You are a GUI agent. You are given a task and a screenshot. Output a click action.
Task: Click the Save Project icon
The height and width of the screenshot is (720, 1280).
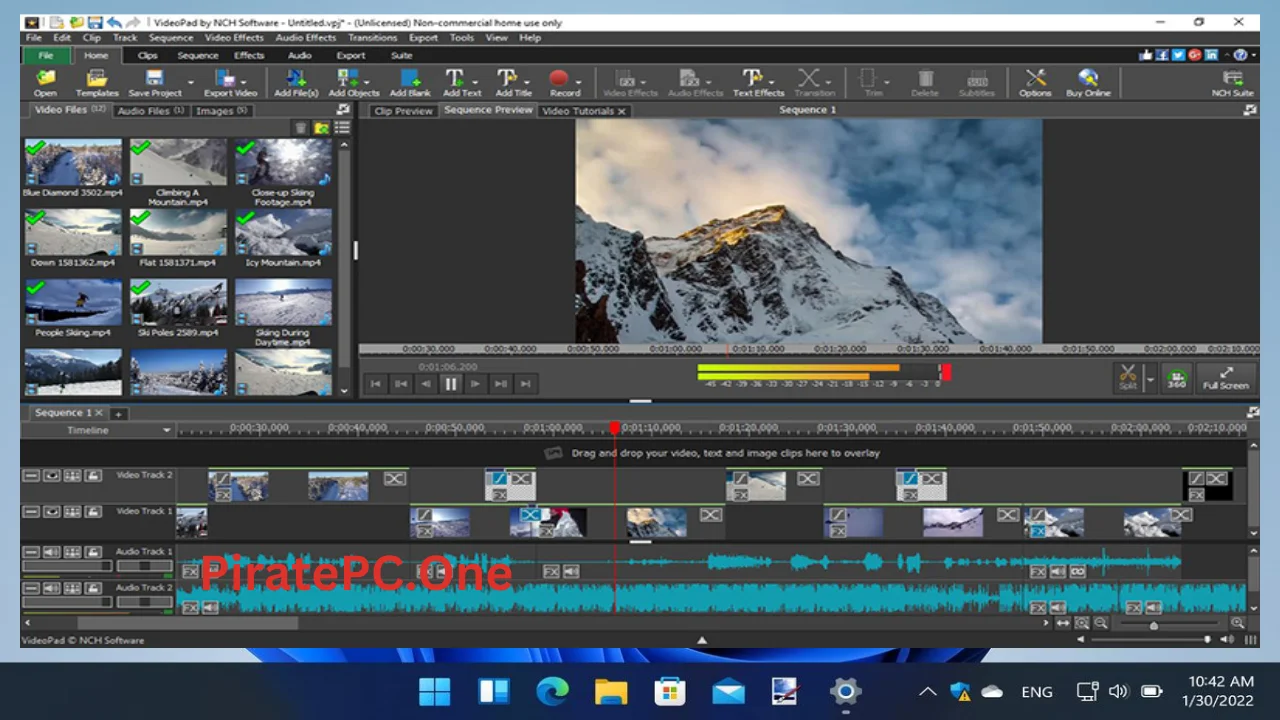(154, 83)
